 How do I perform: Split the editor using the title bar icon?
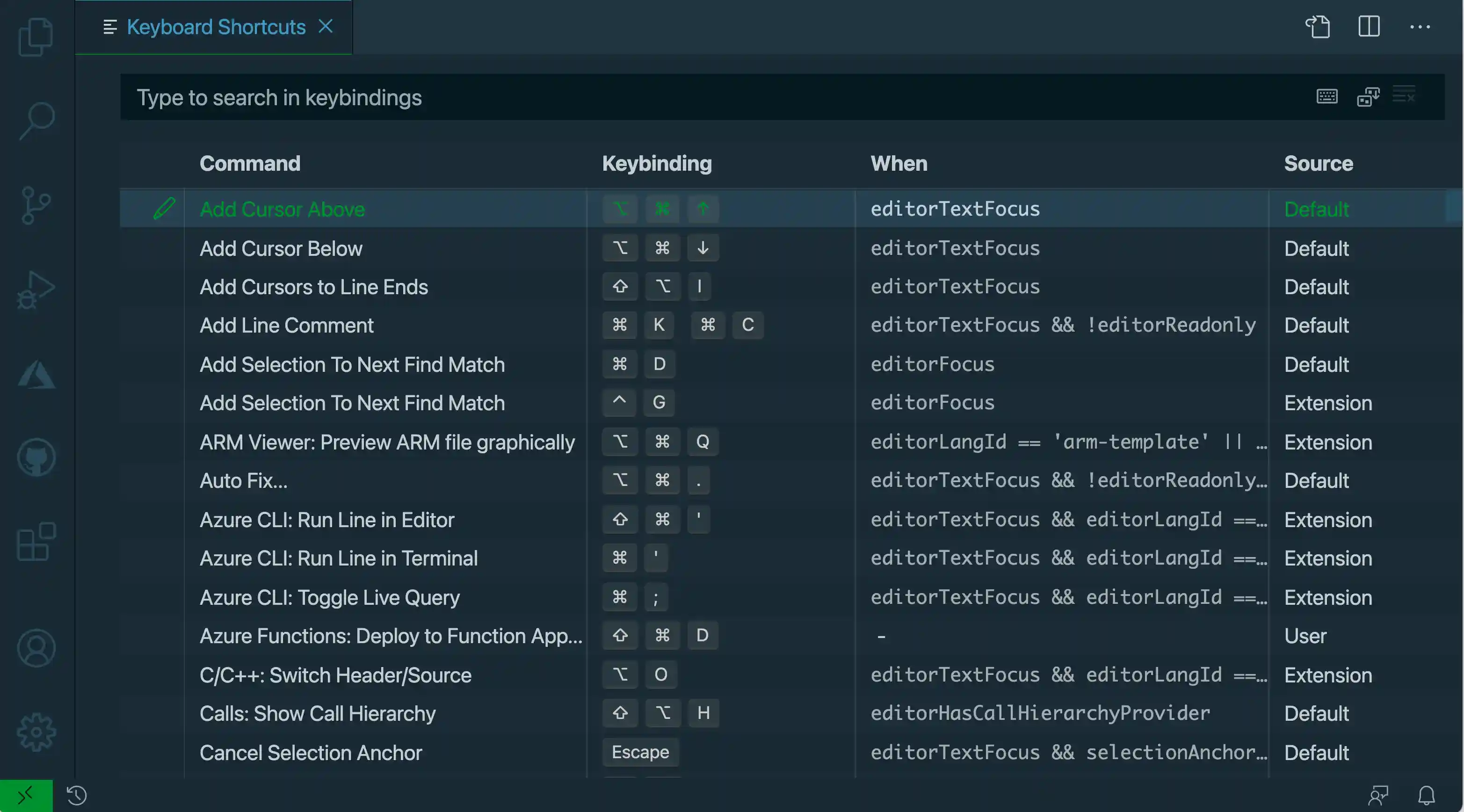point(1369,26)
